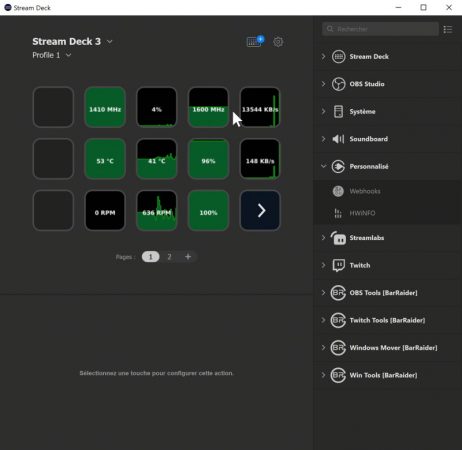Select the 53 °C key

click(105, 159)
